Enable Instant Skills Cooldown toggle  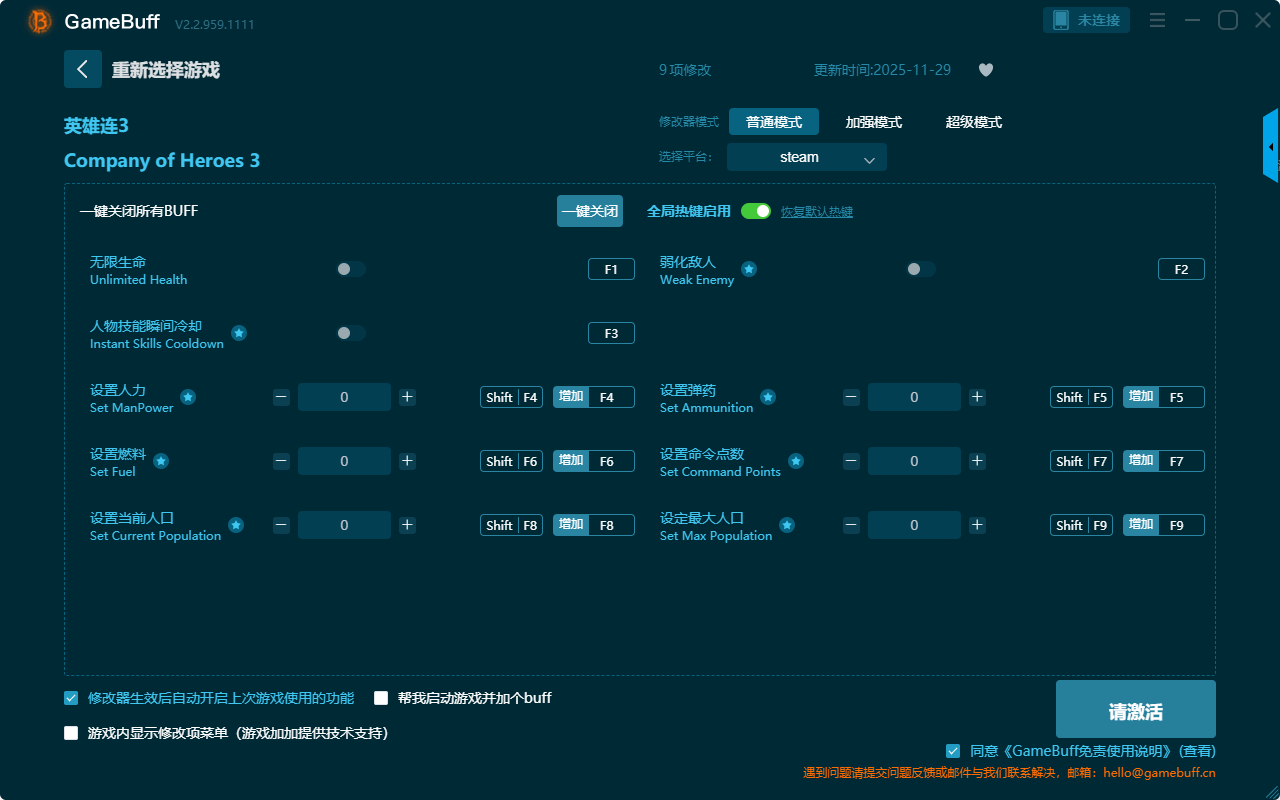click(x=351, y=333)
